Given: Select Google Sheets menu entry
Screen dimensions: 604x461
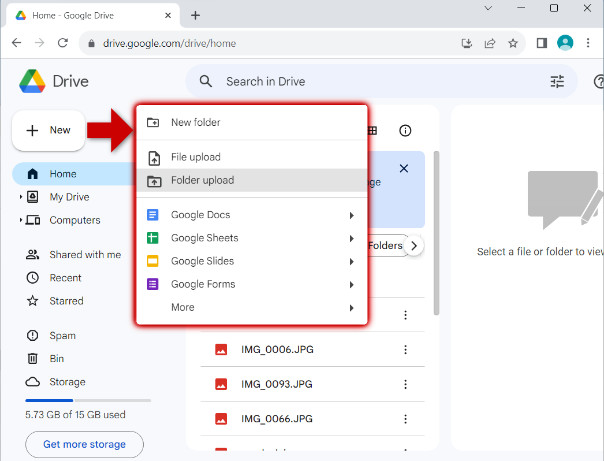Looking at the screenshot, I should (252, 238).
